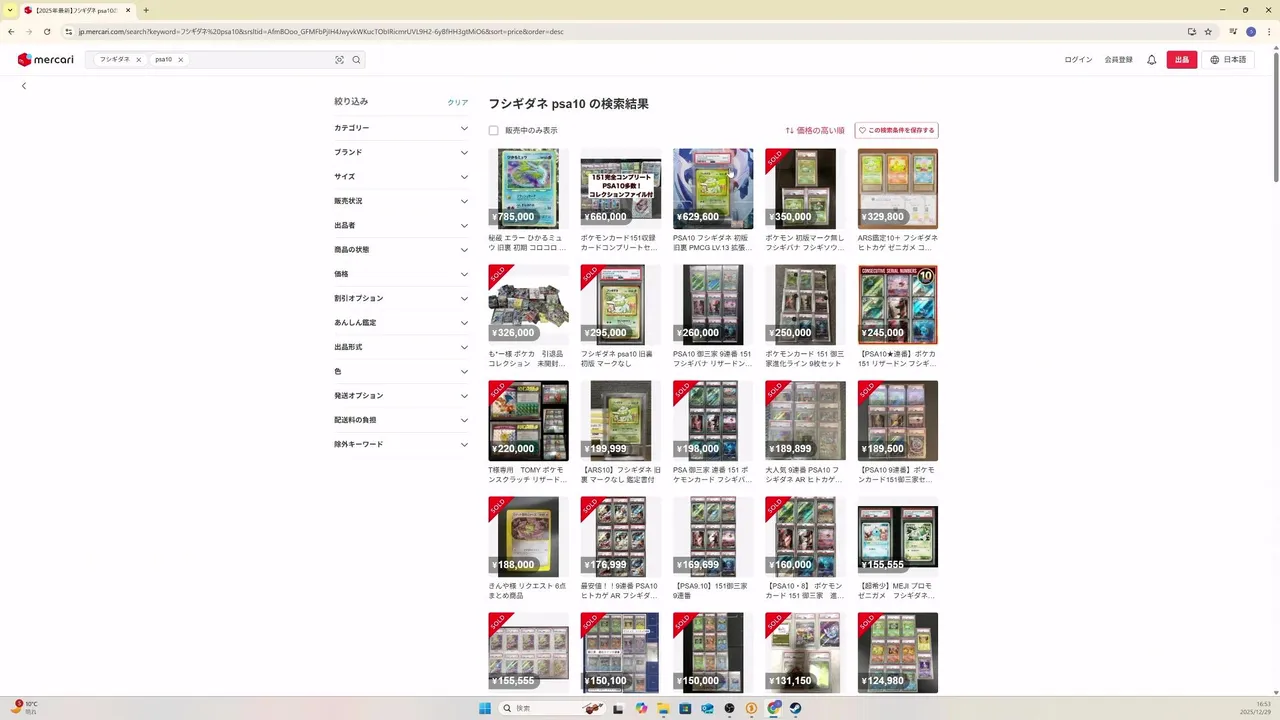Click the image search camera icon
Image resolution: width=1280 pixels, height=720 pixels.
tap(339, 60)
